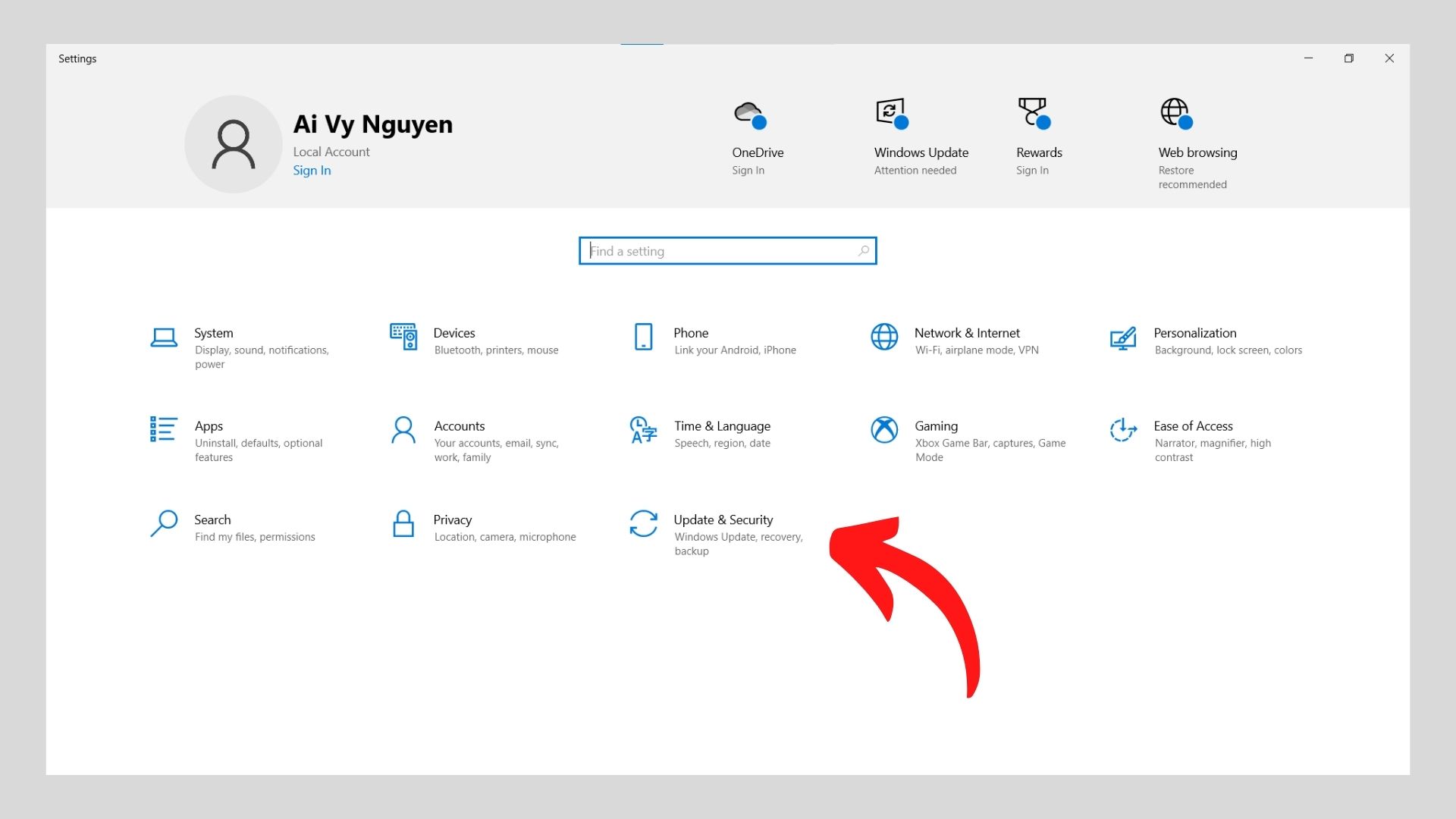Click 'Restore recommended' status text
Screen dimensions: 1456x819
(1192, 177)
